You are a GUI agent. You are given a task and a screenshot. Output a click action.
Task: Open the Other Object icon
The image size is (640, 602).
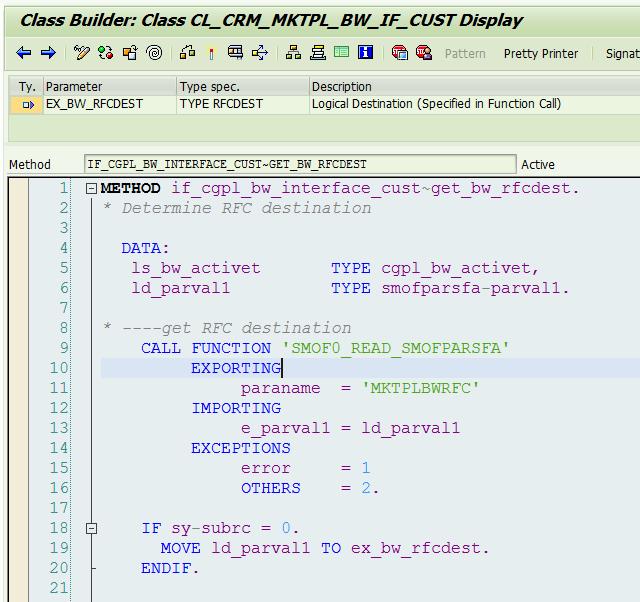click(130, 53)
